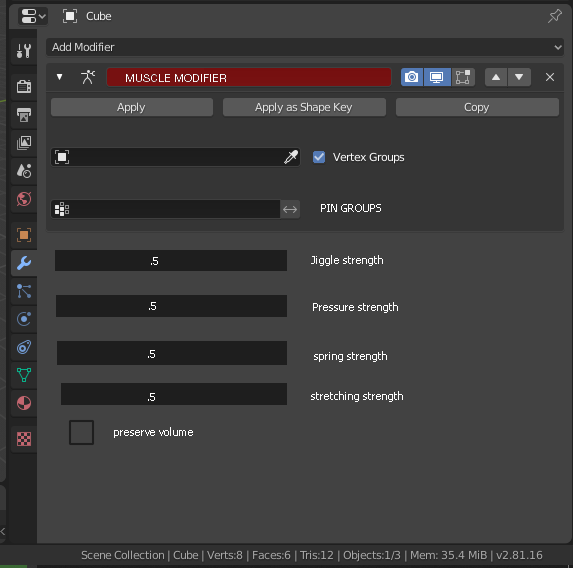Image resolution: width=573 pixels, height=568 pixels.
Task: Click Mem: 35.4 MiB in status bar
Action: [x=448, y=555]
